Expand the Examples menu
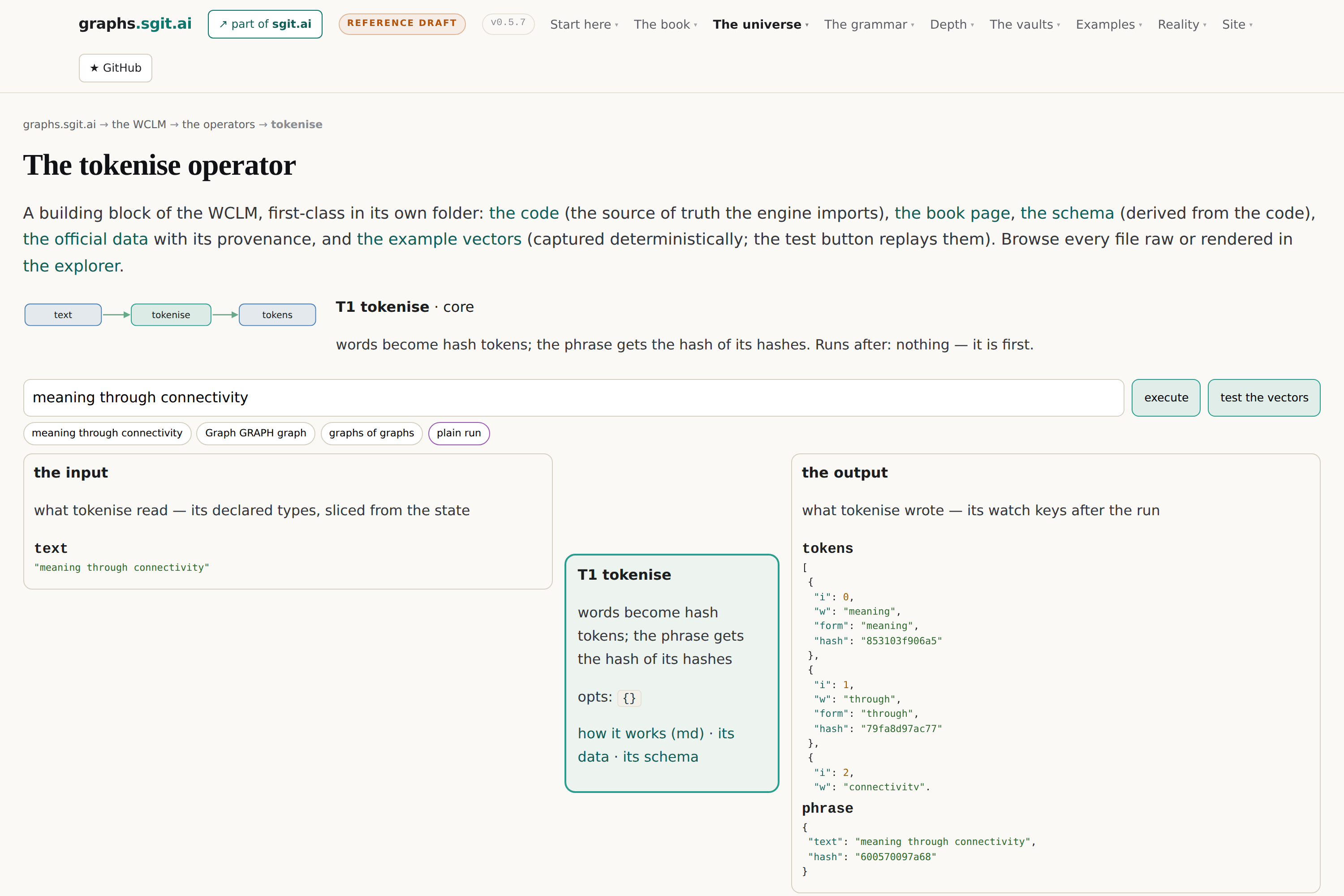 (x=1108, y=25)
